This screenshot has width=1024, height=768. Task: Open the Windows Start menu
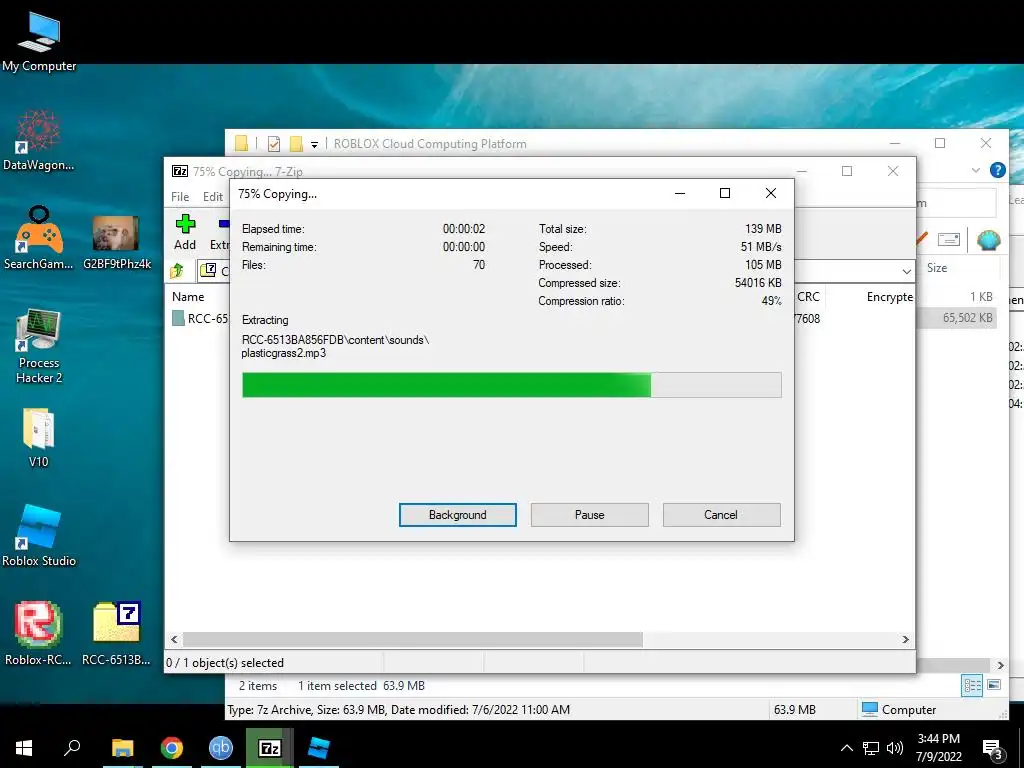tap(24, 748)
